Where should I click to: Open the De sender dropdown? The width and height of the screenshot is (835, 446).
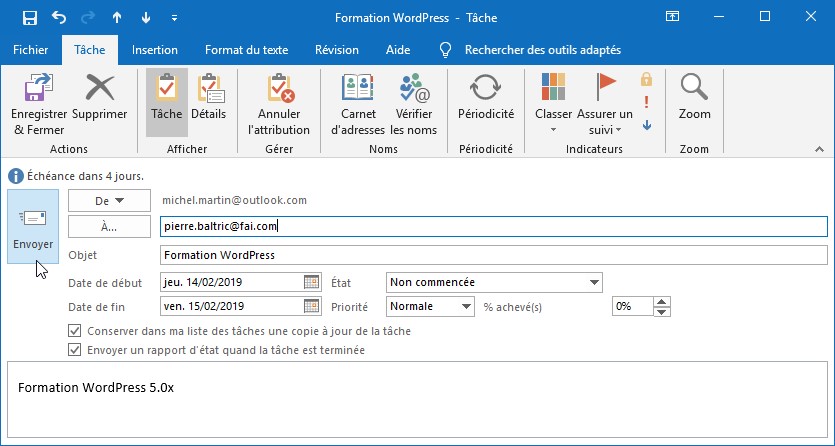click(109, 201)
